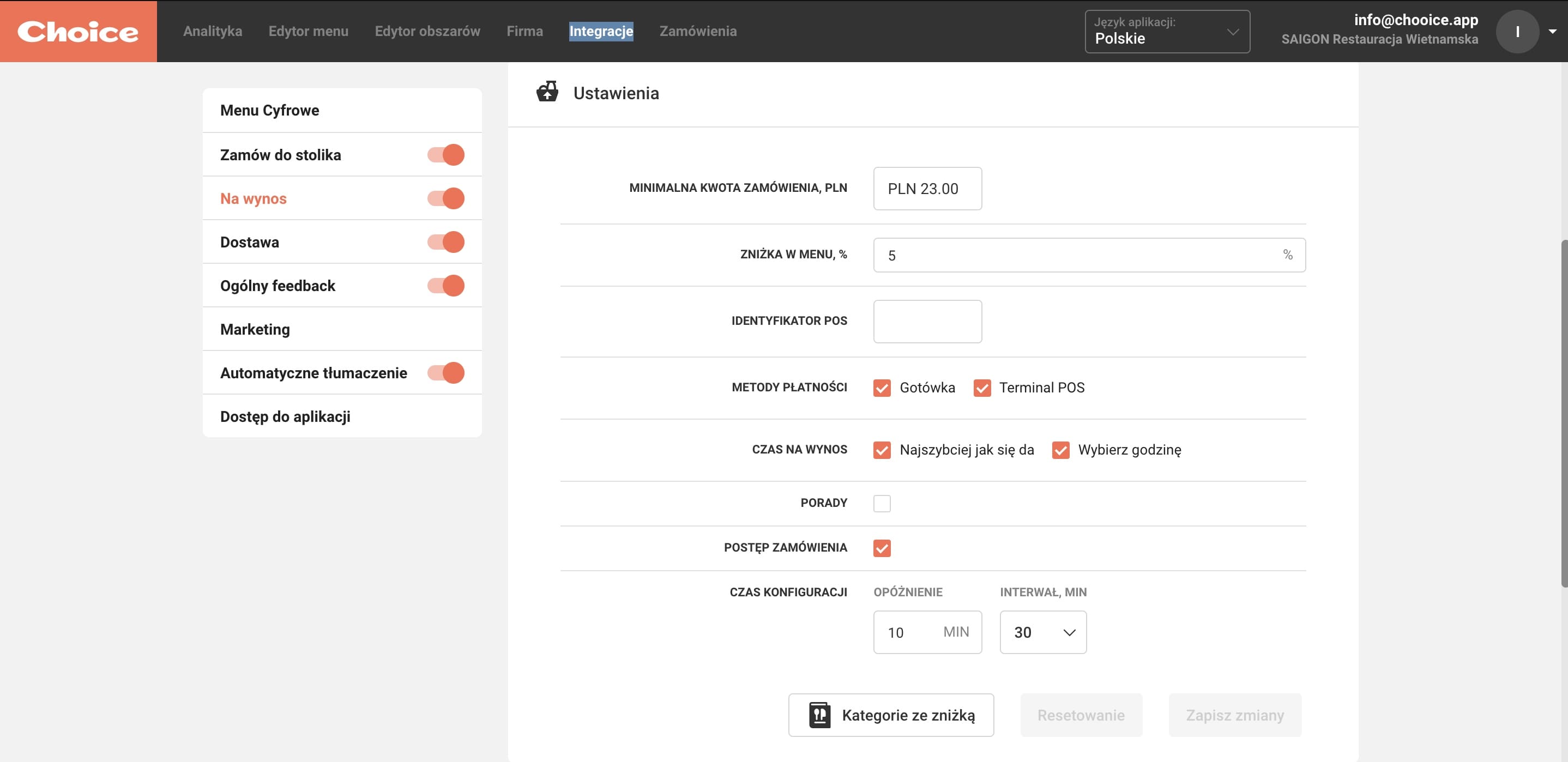Open Kategorie ze zniżką

pos(890,715)
